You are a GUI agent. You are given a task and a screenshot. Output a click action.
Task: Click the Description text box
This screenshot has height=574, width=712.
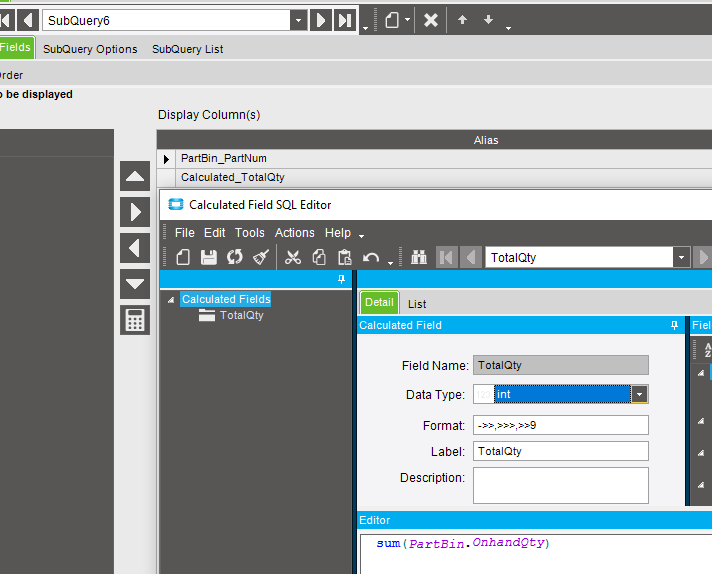(561, 485)
